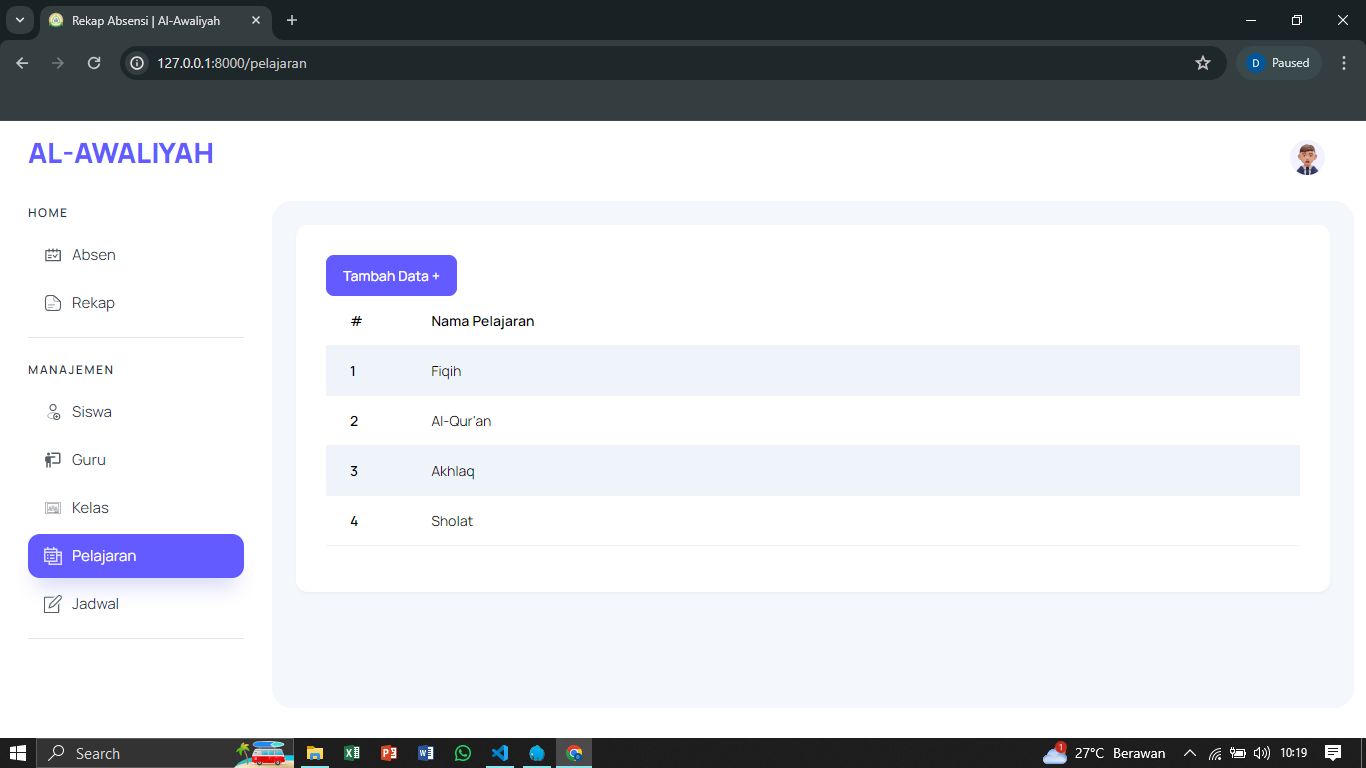Click the Guru teacher icon
Image resolution: width=1366 pixels, height=768 pixels.
pos(53,460)
